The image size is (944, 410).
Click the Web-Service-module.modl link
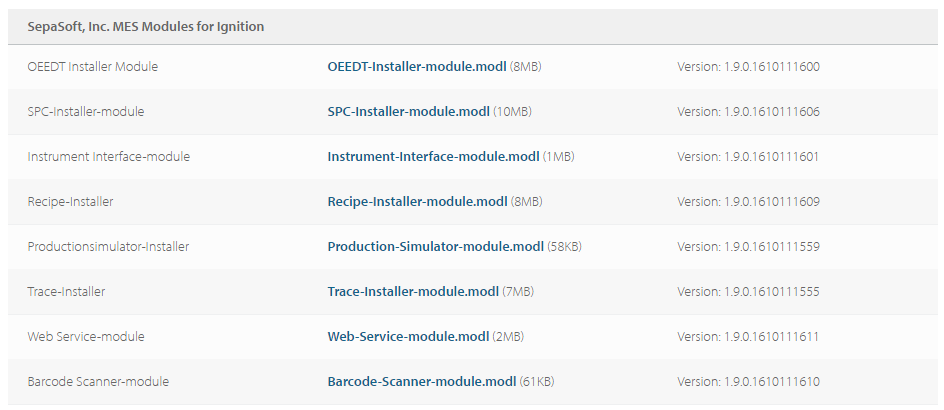click(x=408, y=337)
